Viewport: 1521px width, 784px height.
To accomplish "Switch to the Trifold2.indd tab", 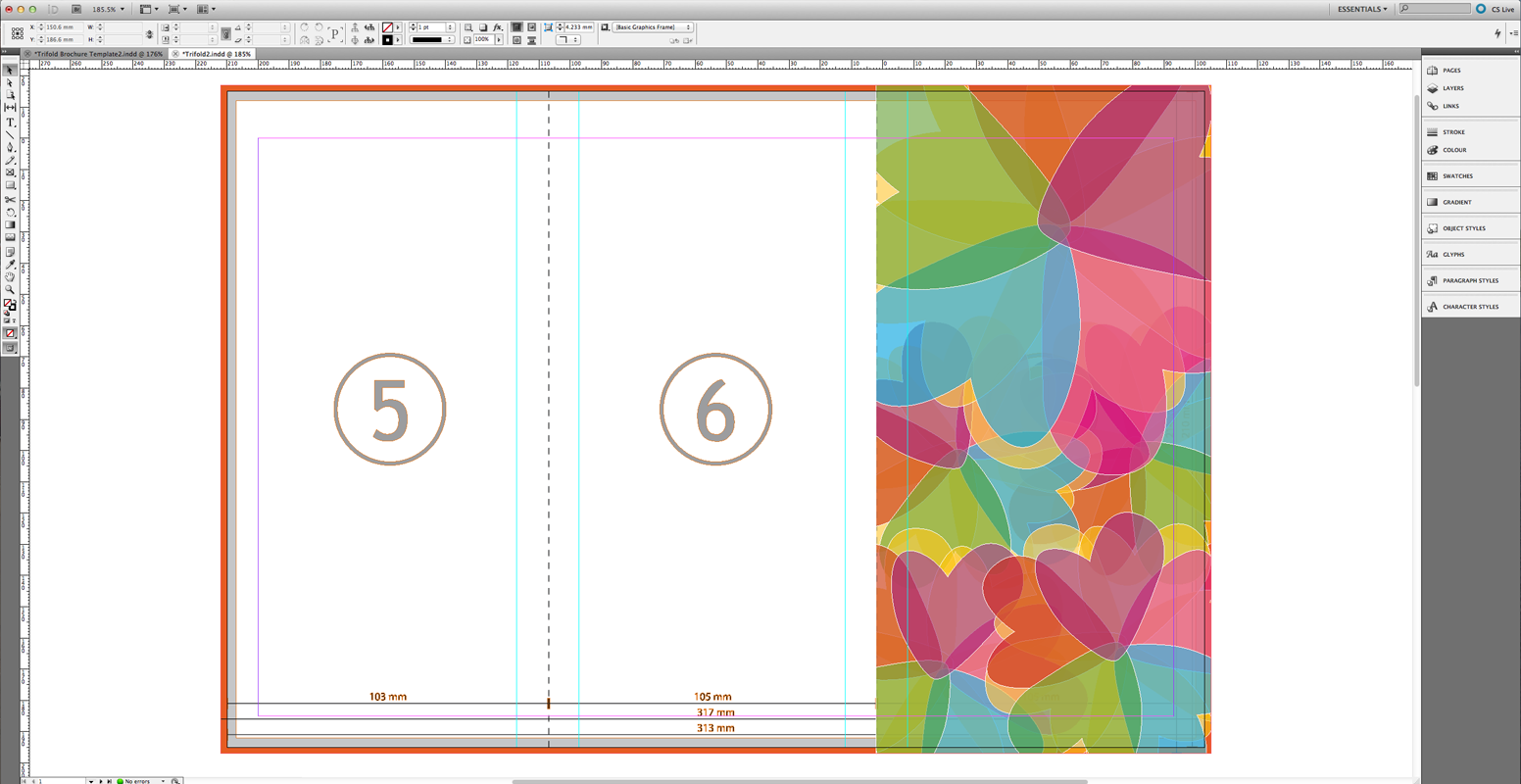I will tap(217, 54).
